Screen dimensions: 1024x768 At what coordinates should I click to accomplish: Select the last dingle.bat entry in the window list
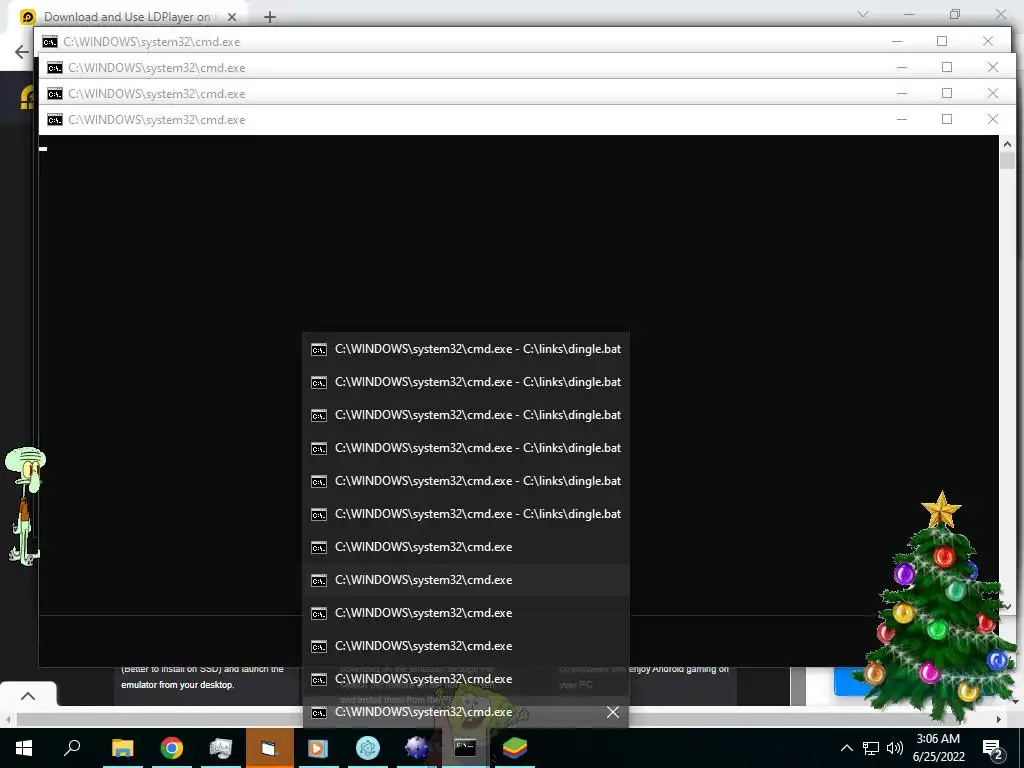466,514
